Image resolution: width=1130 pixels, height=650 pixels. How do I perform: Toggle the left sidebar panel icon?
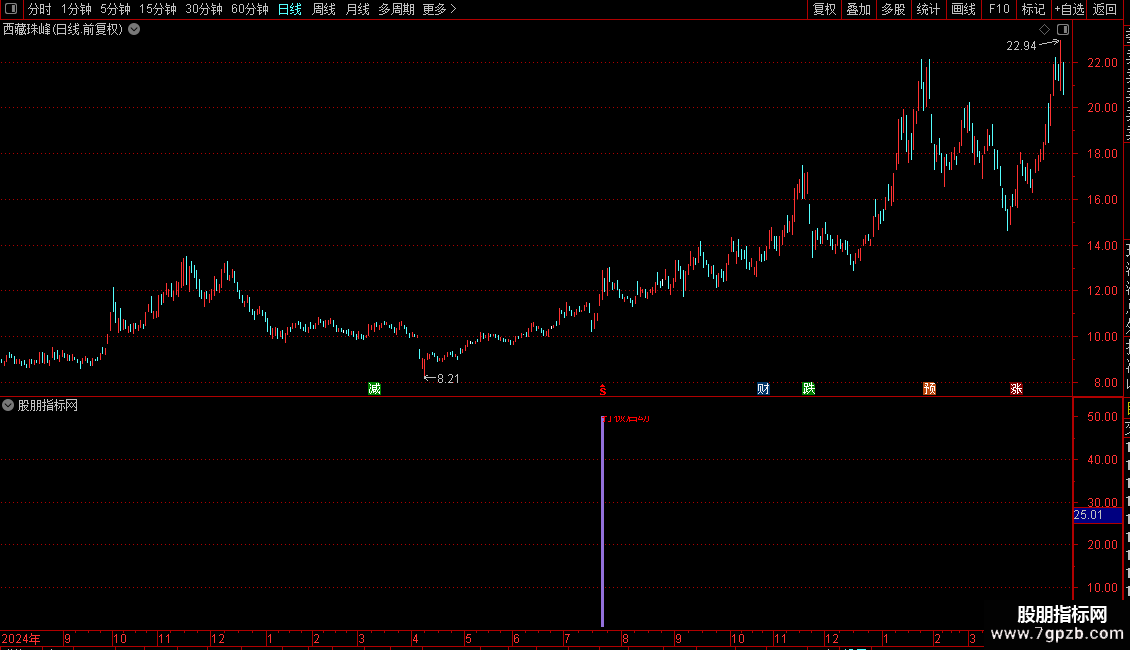(11, 9)
